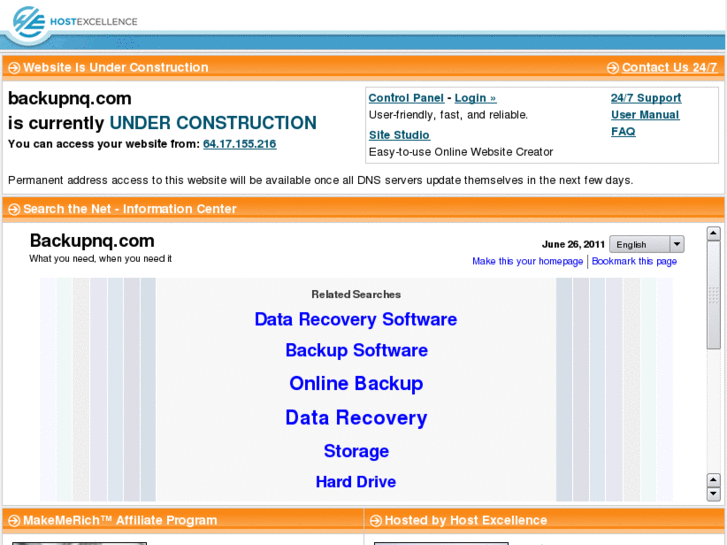Click the Related Searches label
Viewport: 727px width, 545px height.
click(x=356, y=295)
